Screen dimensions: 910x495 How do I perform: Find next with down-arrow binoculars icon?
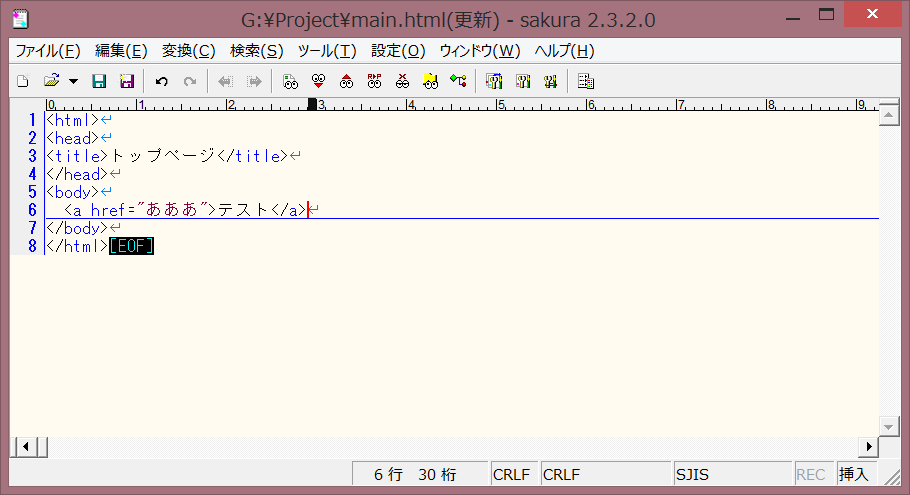318,81
